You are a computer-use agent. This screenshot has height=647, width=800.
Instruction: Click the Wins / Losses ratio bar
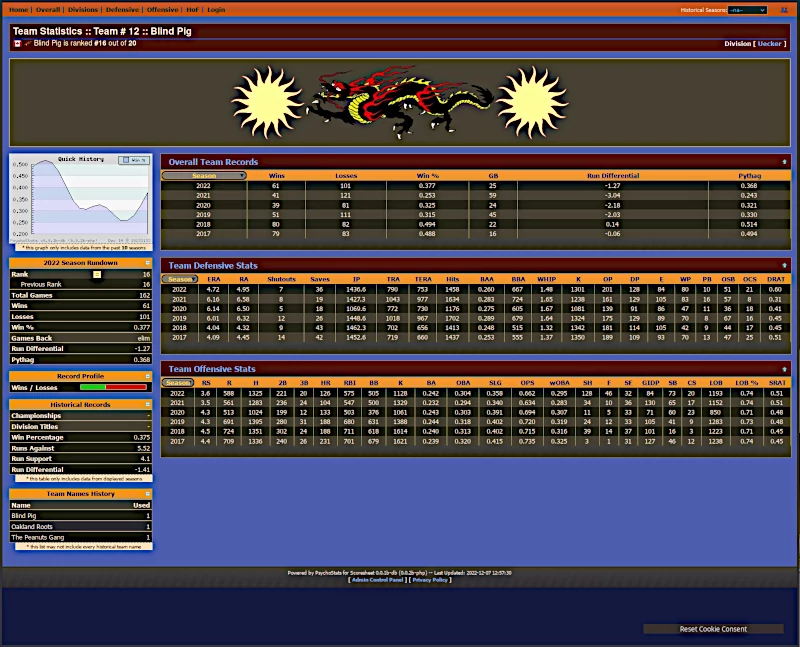[x=113, y=387]
